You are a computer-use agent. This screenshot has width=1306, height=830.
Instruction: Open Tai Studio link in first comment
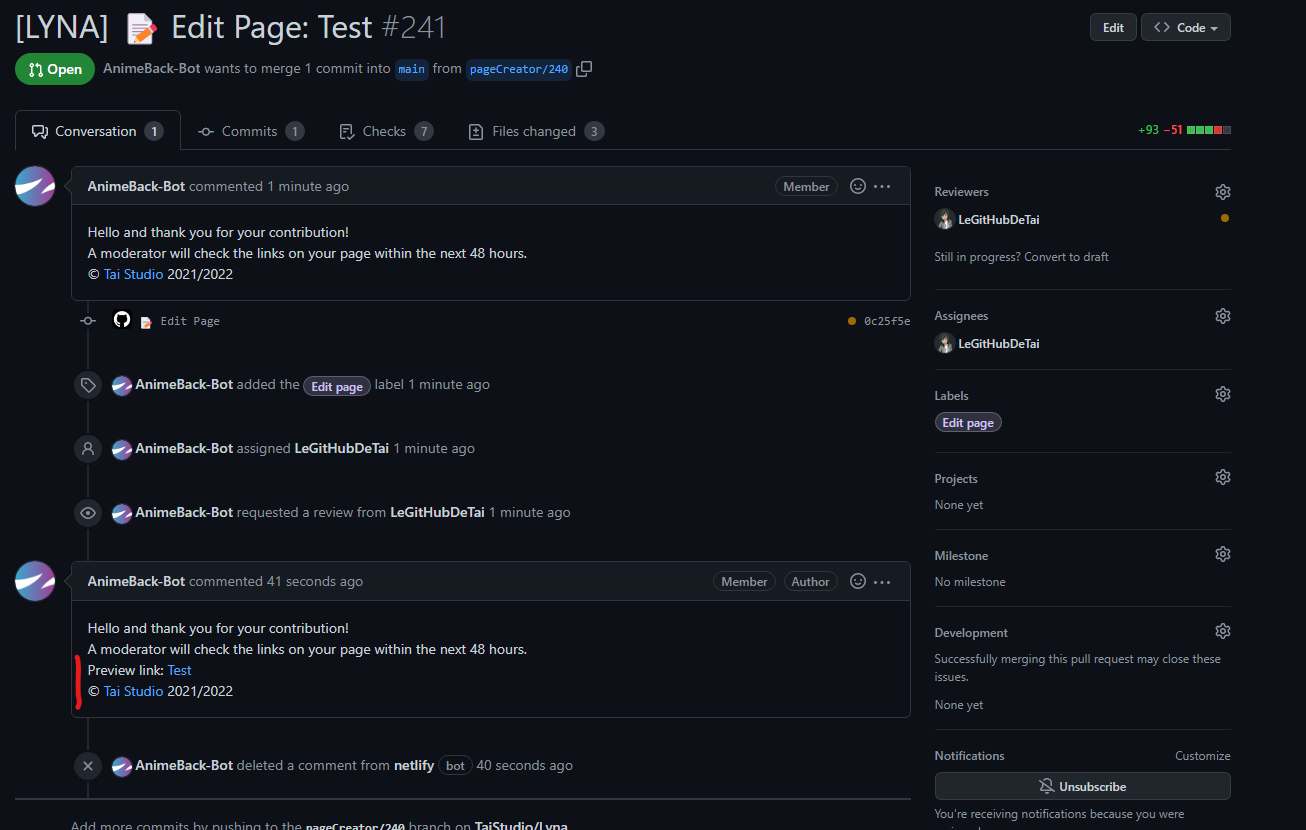[x=133, y=274]
